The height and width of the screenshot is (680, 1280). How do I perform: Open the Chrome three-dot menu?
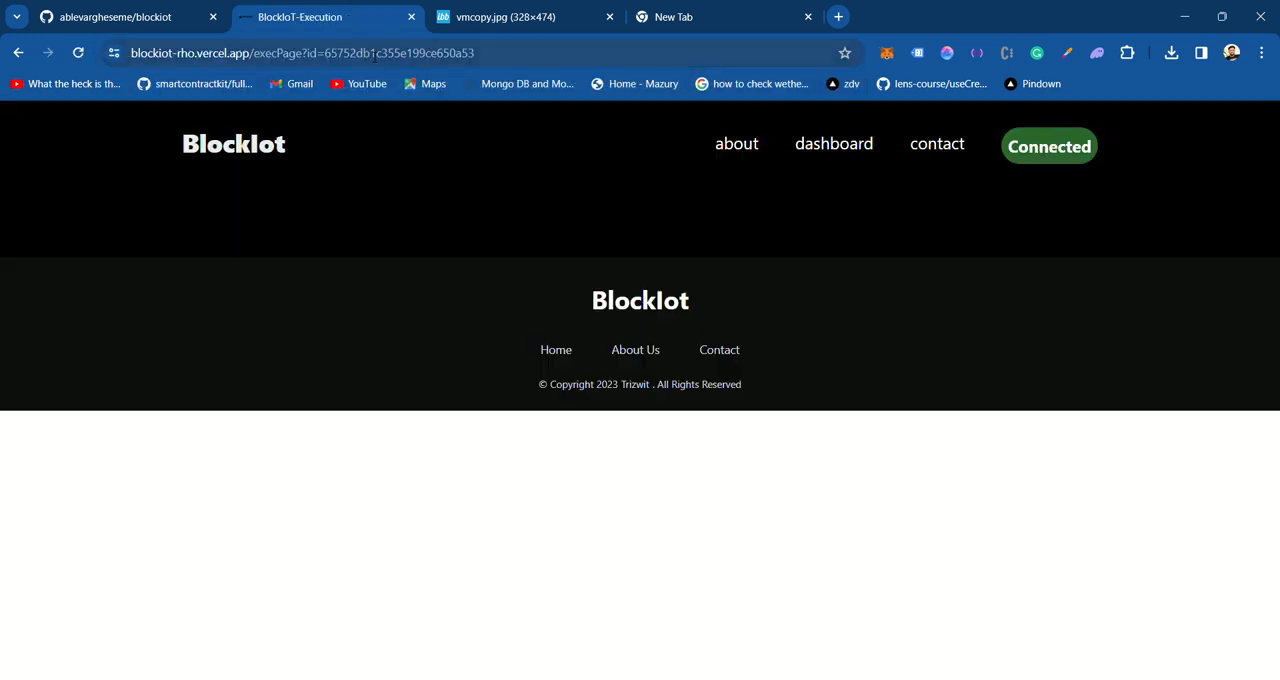tap(1261, 53)
